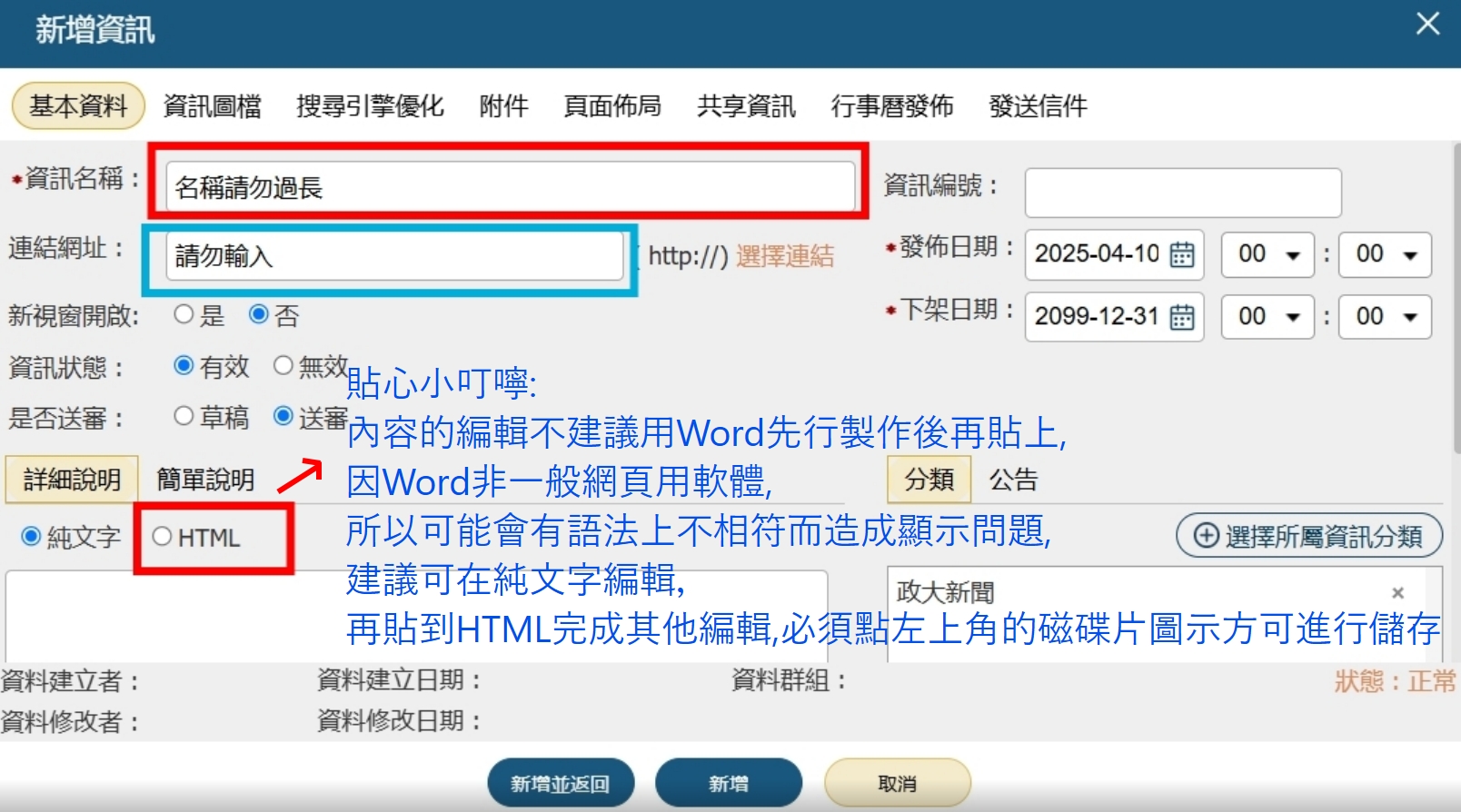Choose 草稿 for 是否送審
This screenshot has width=1461, height=812.
tap(184, 416)
